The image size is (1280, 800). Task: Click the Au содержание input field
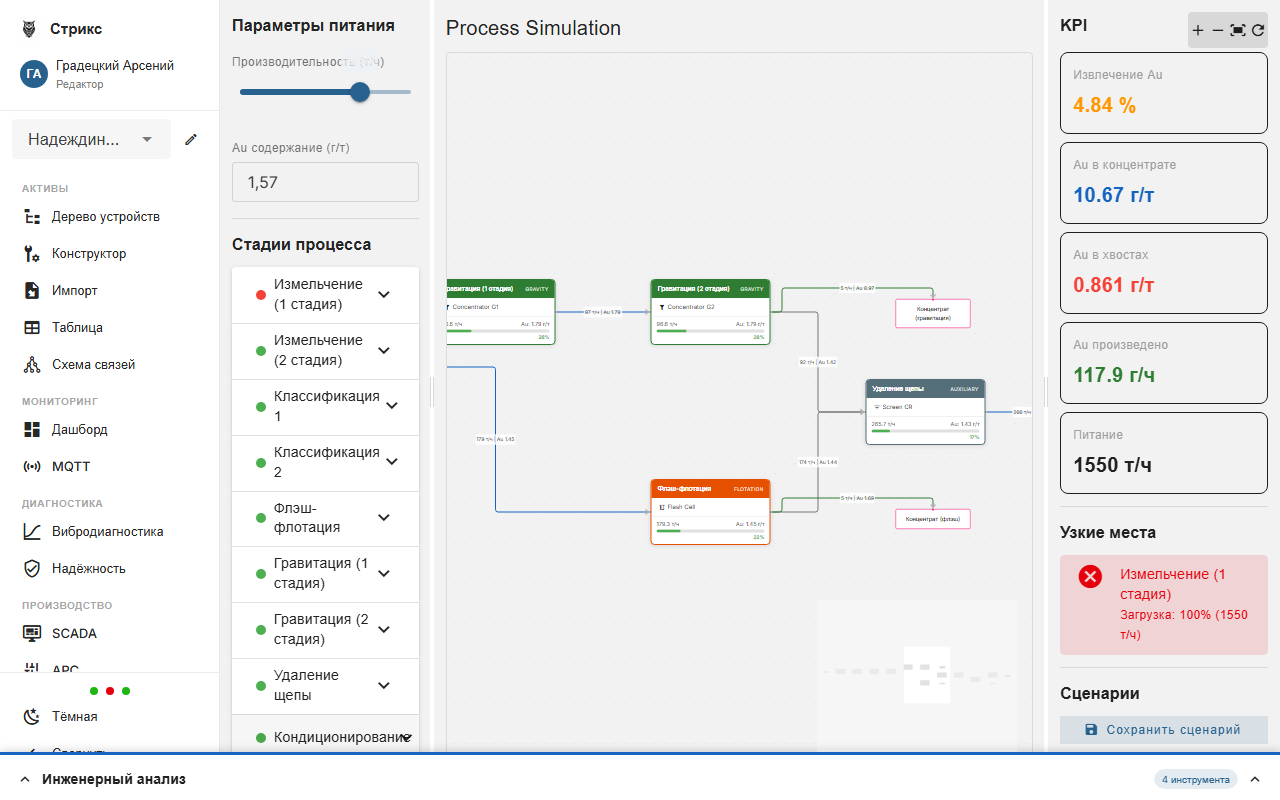tap(325, 182)
